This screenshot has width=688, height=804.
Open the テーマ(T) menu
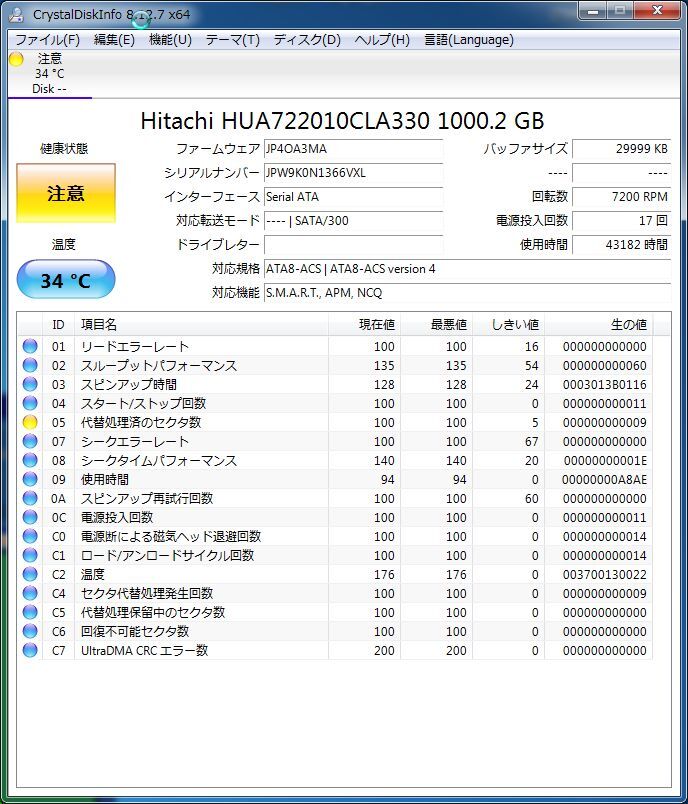click(232, 40)
